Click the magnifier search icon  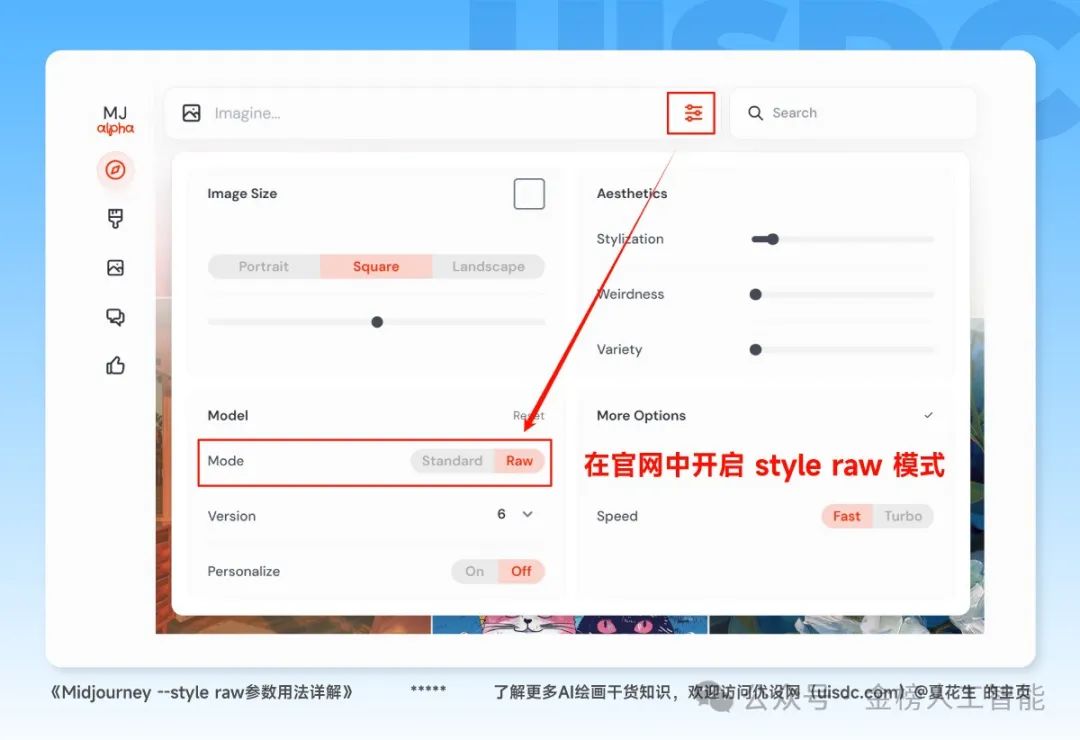pyautogui.click(x=756, y=113)
